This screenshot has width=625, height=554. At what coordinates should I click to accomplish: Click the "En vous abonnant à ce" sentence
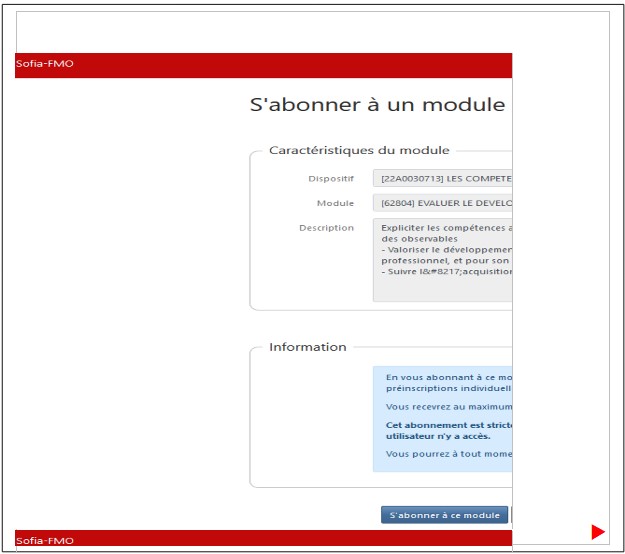448,377
